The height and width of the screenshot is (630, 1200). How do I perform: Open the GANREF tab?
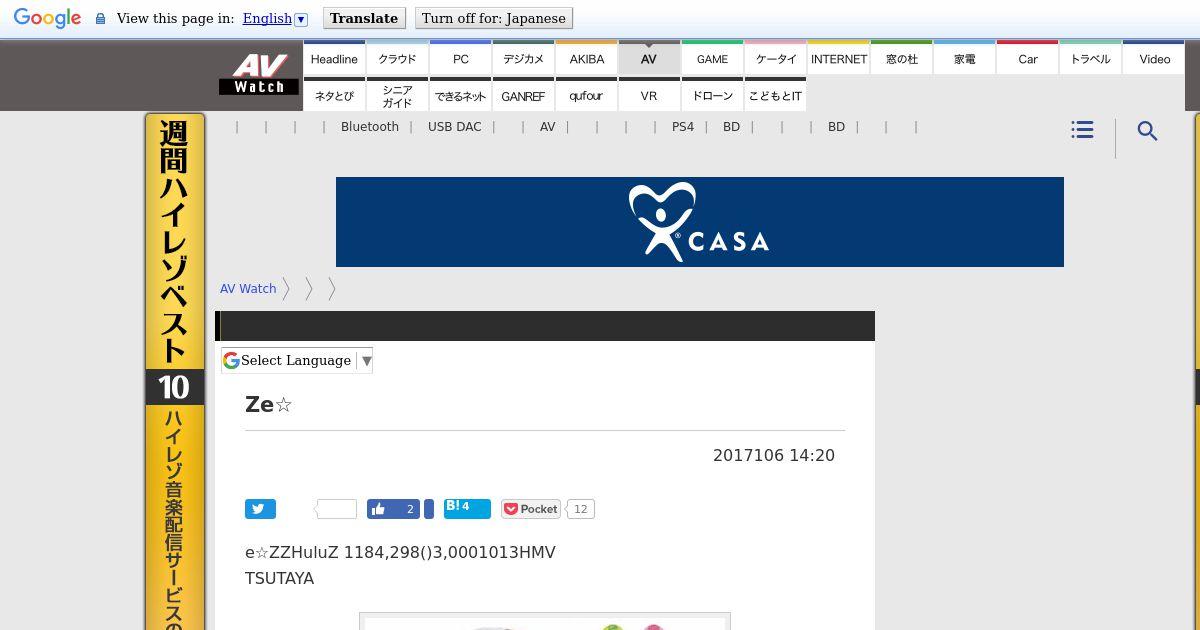point(523,95)
